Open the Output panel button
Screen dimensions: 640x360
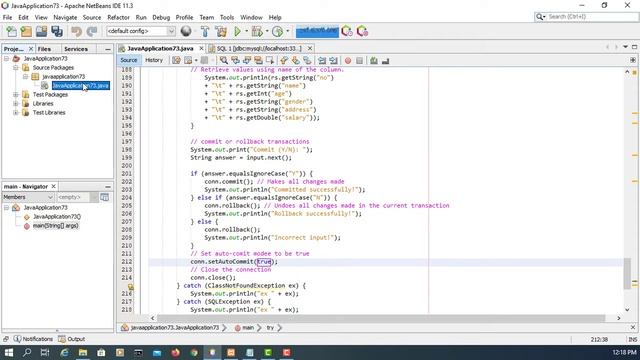(x=72, y=339)
